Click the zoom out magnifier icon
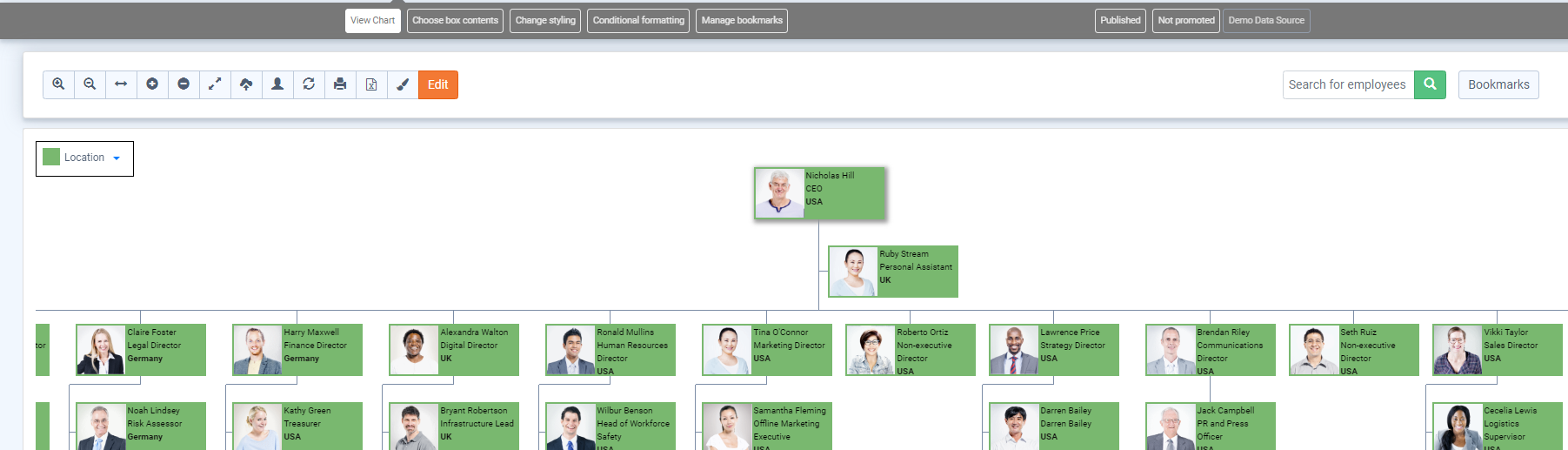Screen dimensions: 1568x450 (x=90, y=84)
